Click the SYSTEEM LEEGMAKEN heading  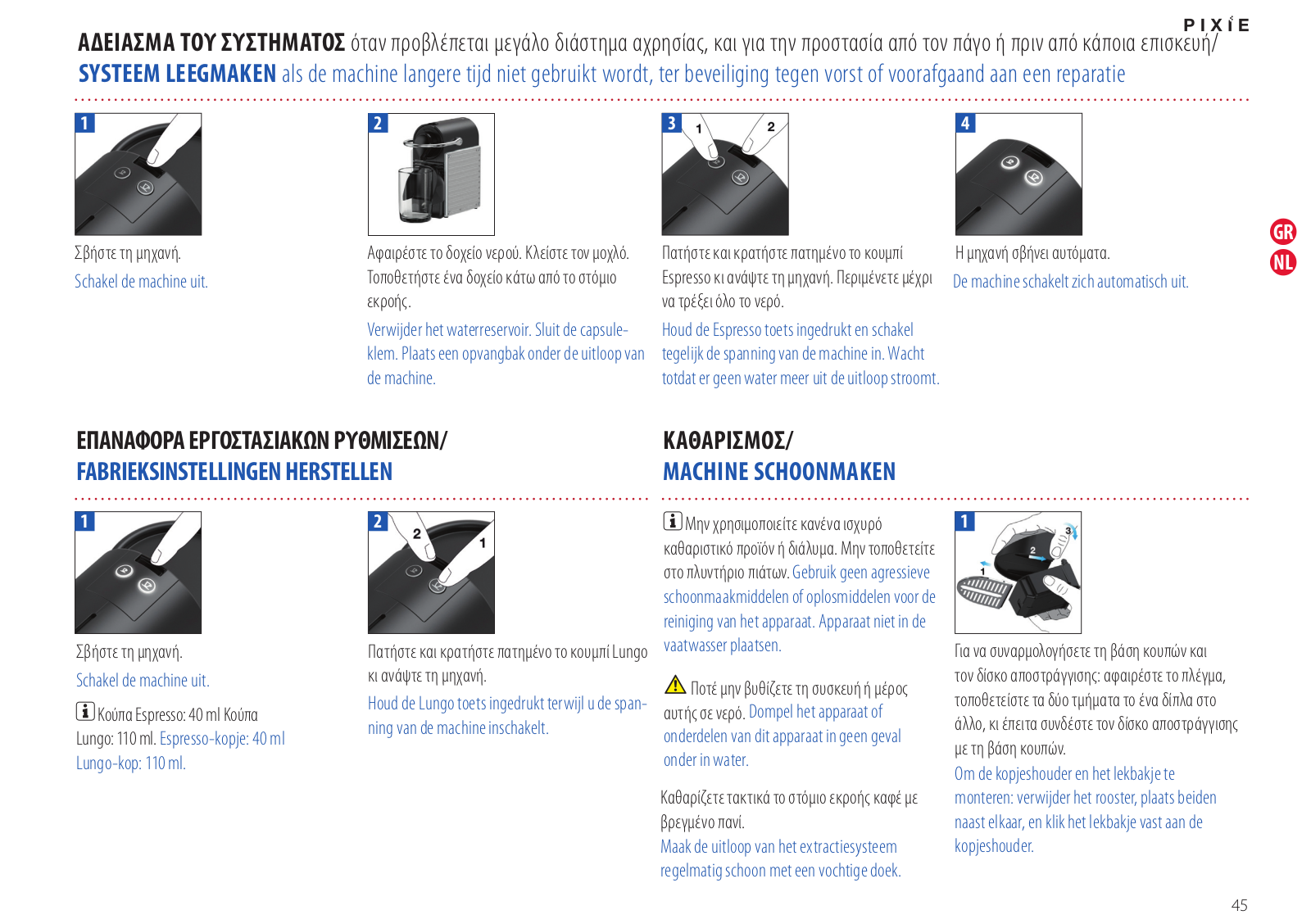(x=177, y=74)
